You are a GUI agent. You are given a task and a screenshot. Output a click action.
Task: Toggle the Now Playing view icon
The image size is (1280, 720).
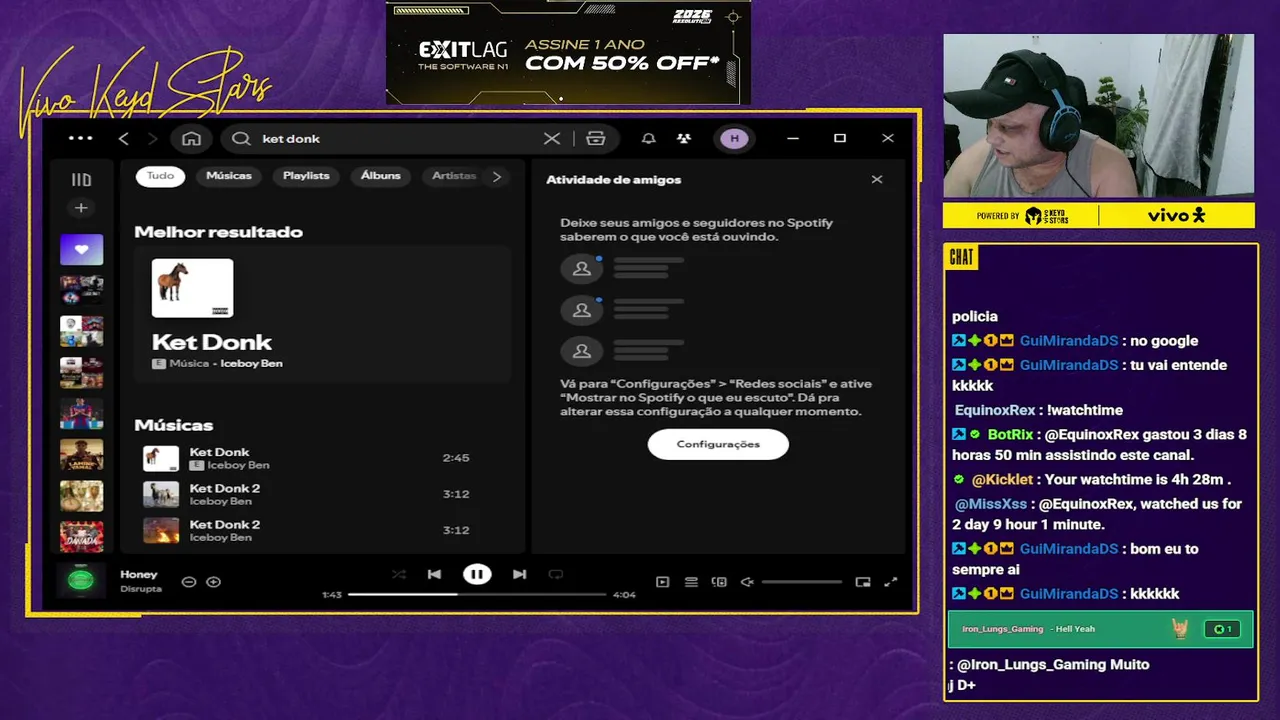[662, 582]
